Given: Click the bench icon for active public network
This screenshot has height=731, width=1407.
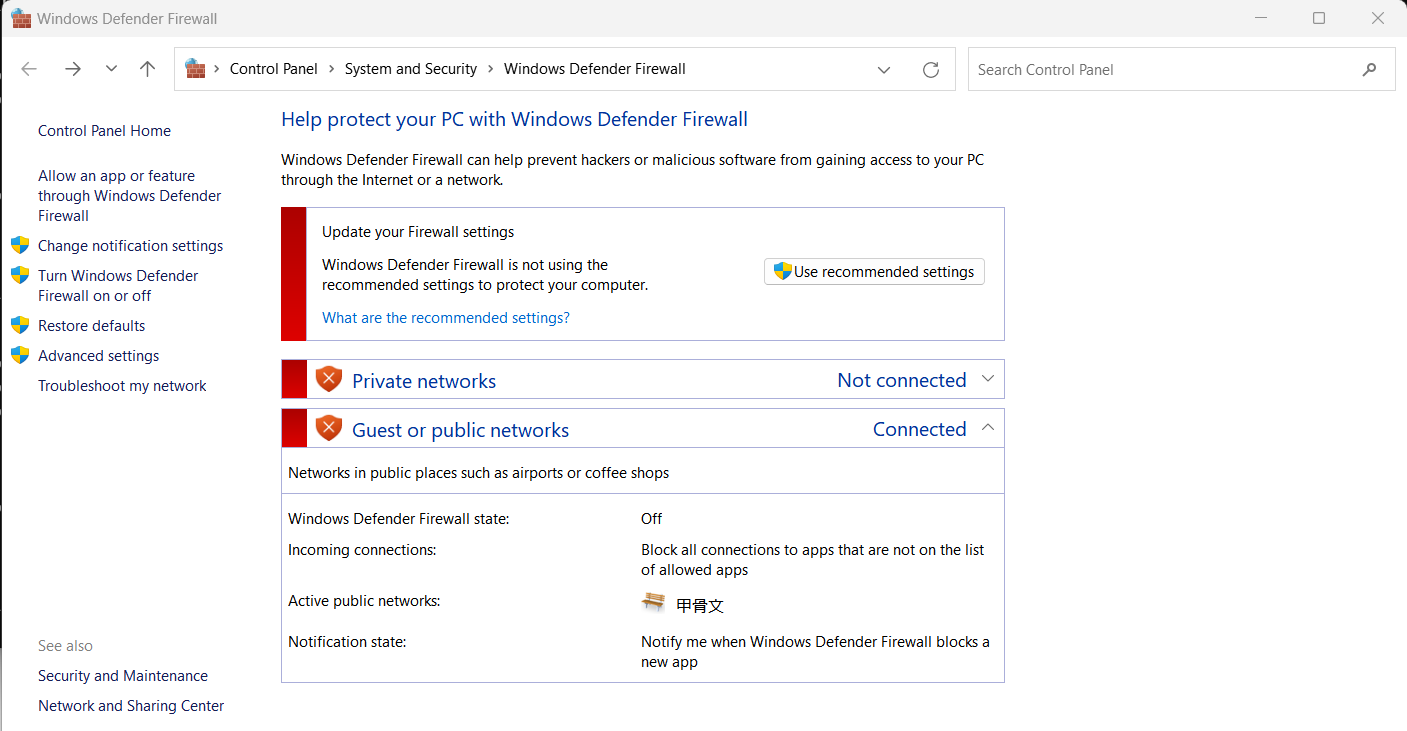Looking at the screenshot, I should click(x=653, y=602).
